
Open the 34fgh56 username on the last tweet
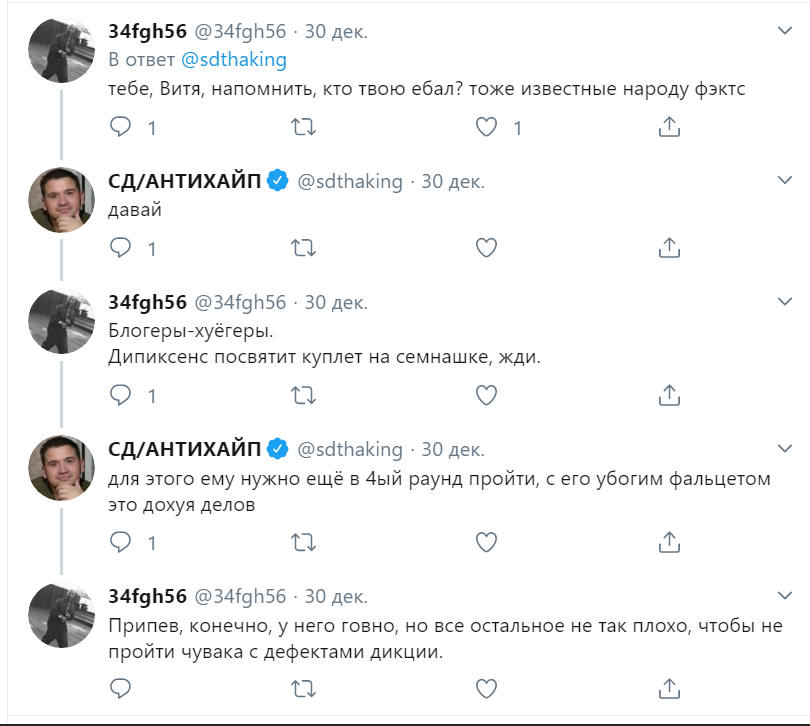pyautogui.click(x=147, y=596)
